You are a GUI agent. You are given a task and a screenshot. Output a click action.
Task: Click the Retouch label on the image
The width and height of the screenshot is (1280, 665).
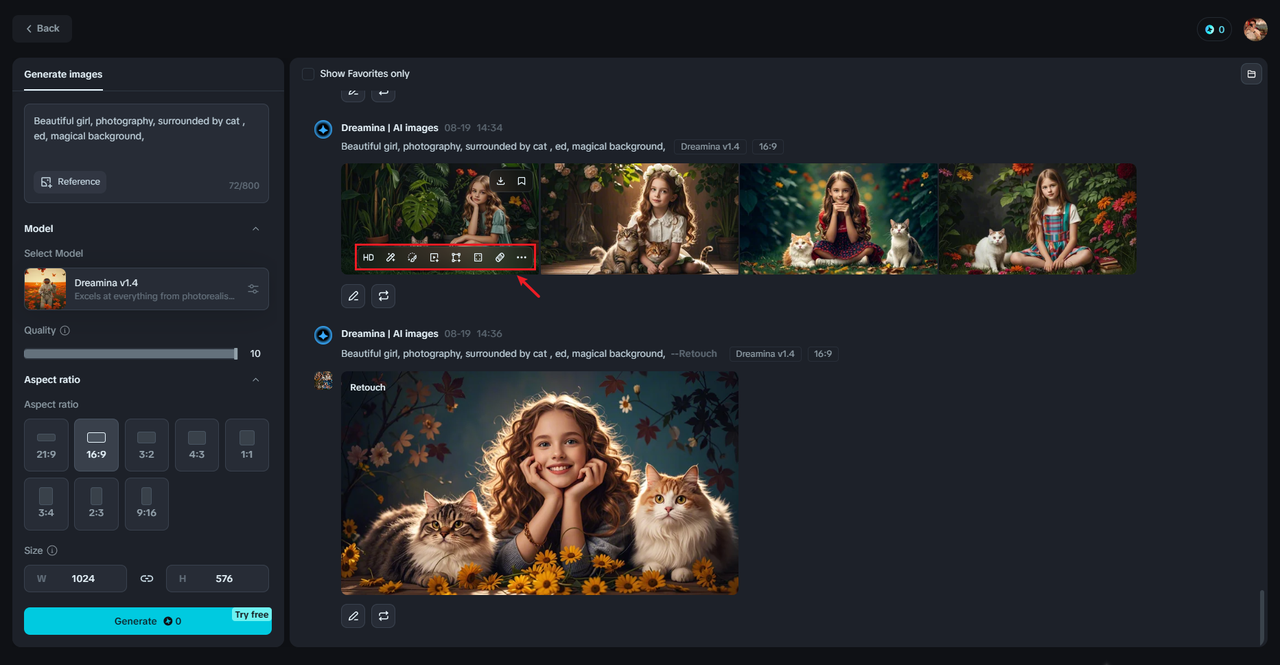367,388
